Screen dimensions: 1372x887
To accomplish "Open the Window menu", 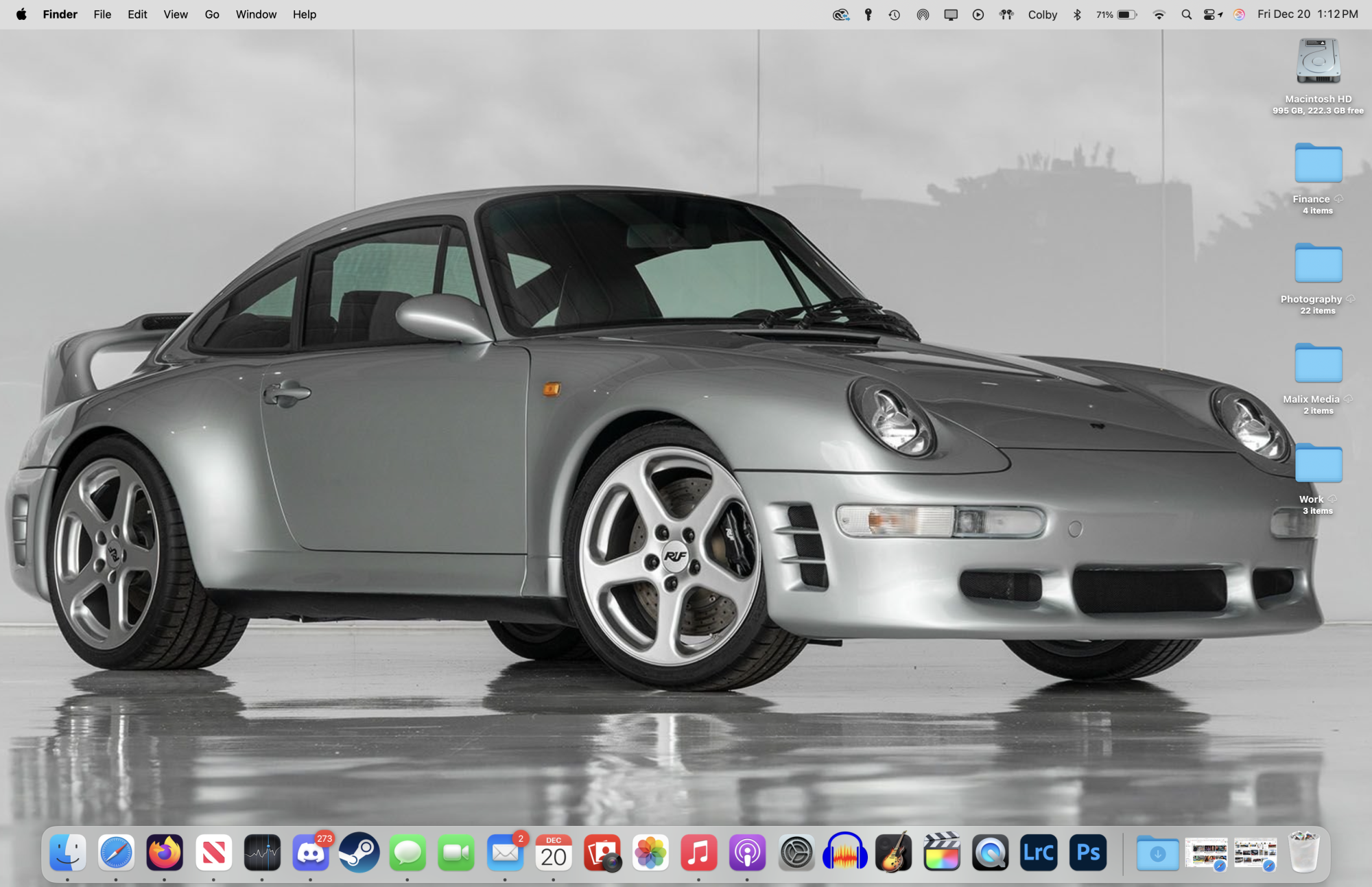I will coord(256,14).
